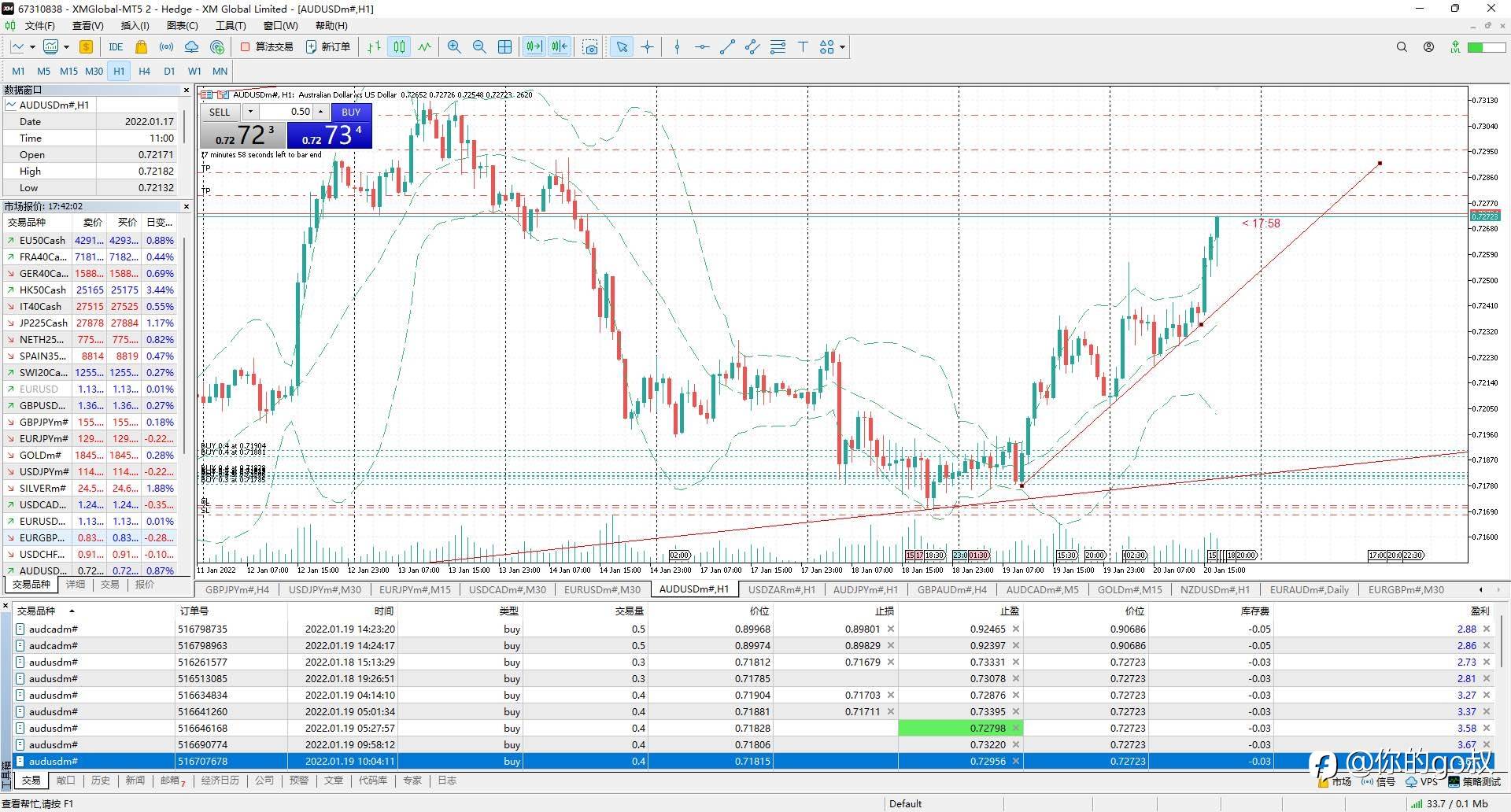Expand the chart type dropdown arrow
This screenshot has height=812, width=1511.
[x=32, y=47]
